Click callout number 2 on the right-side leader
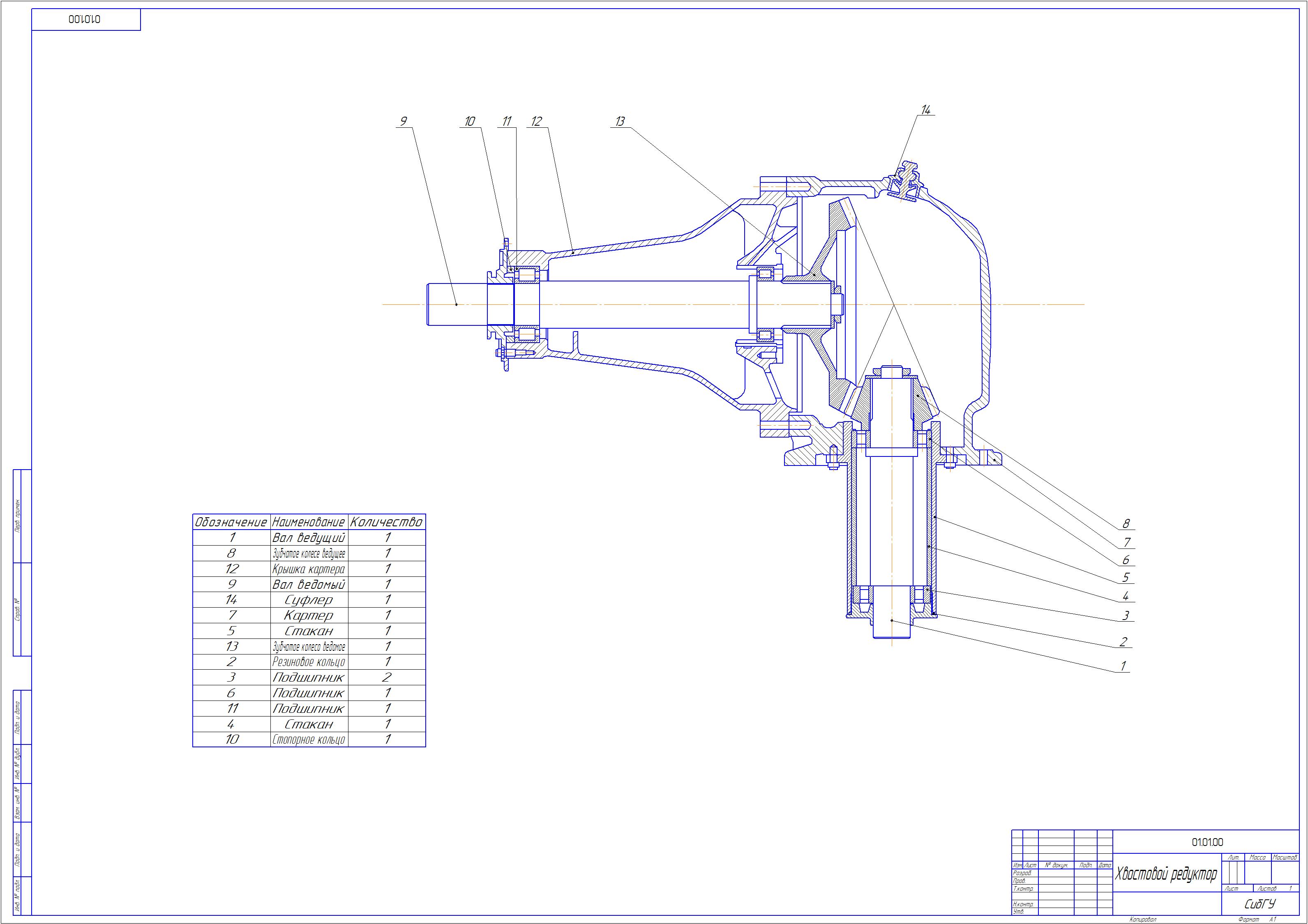Viewport: 1308px width, 924px height. tap(1123, 642)
